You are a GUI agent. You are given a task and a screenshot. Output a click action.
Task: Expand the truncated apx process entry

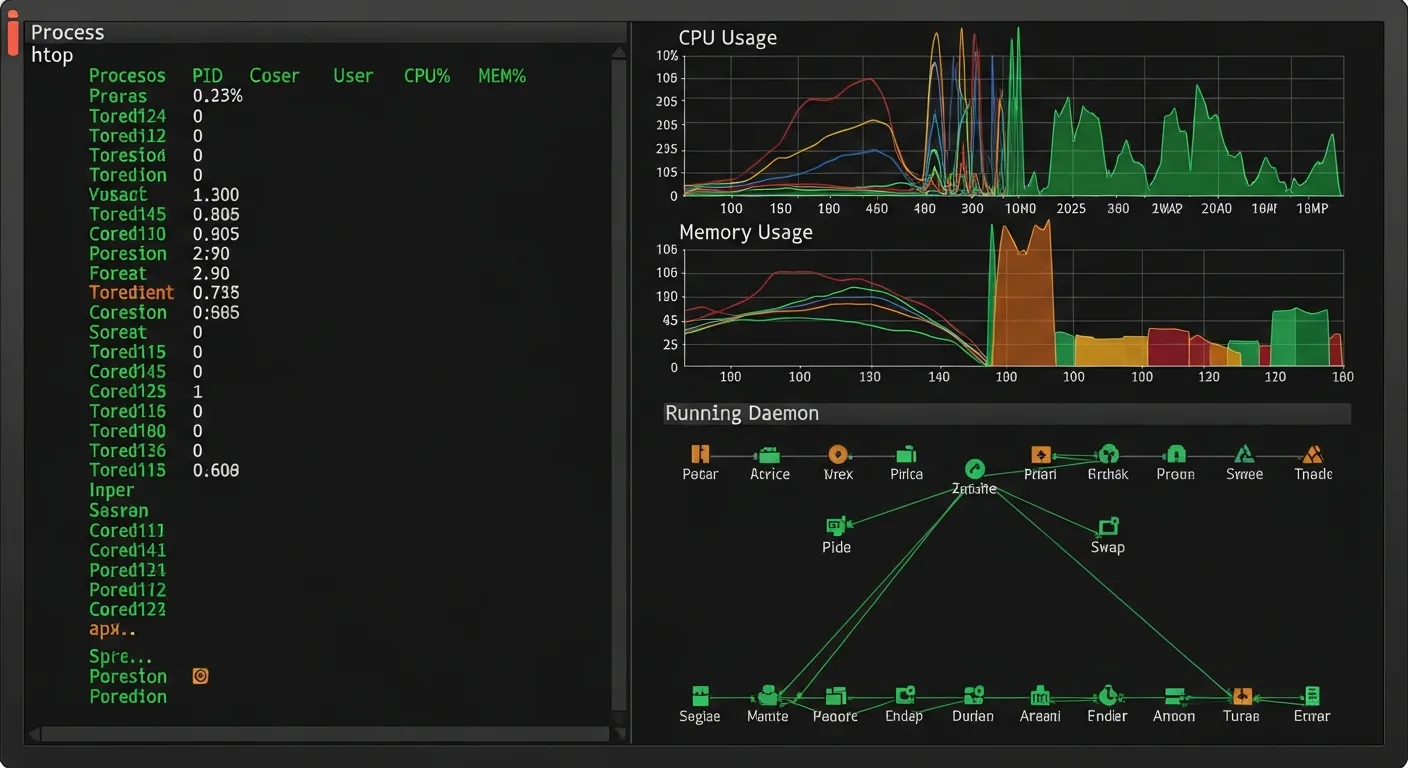pos(110,629)
